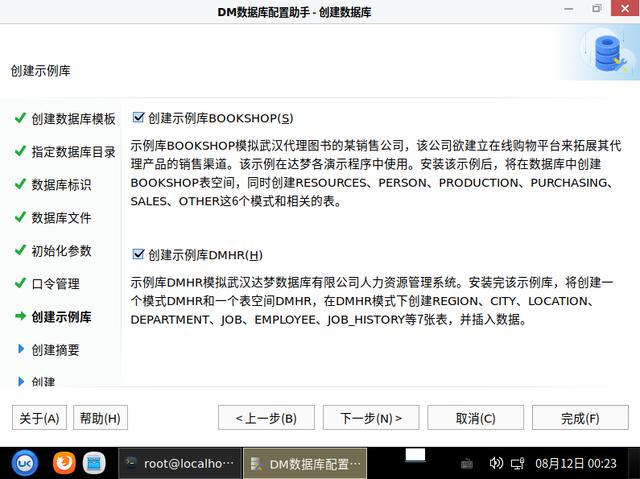The width and height of the screenshot is (640, 479).
Task: Click the database logo in header
Action: (x=610, y=54)
